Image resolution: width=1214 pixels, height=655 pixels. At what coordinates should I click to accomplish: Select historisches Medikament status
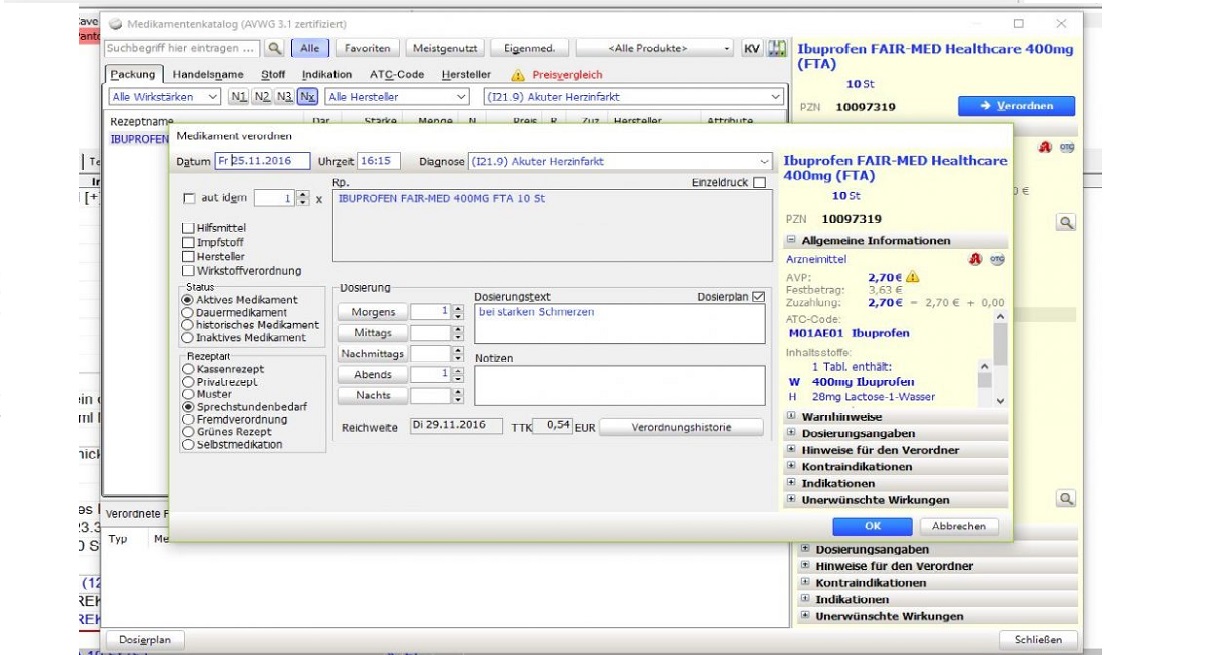pos(187,325)
